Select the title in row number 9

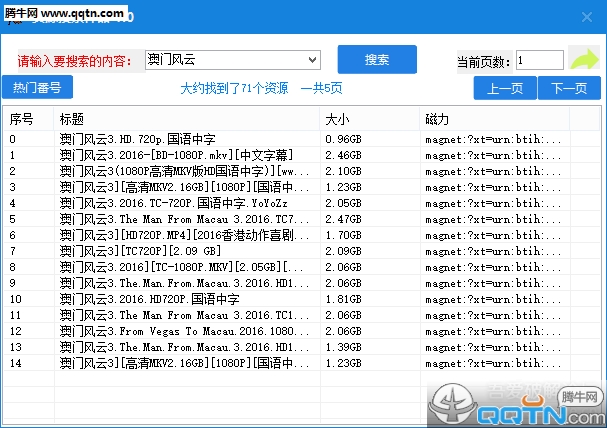tap(184, 283)
